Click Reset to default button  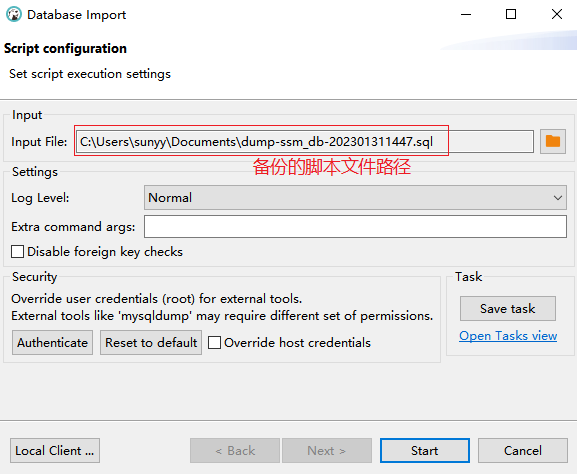[151, 343]
